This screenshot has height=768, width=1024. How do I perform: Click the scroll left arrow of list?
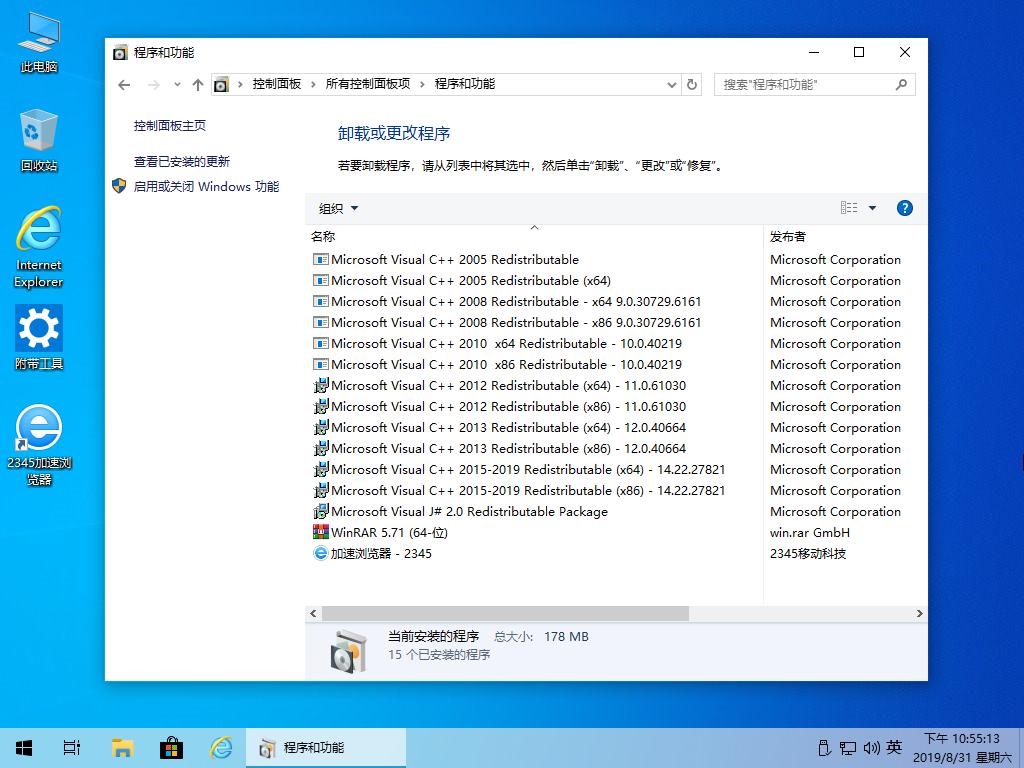coord(313,613)
